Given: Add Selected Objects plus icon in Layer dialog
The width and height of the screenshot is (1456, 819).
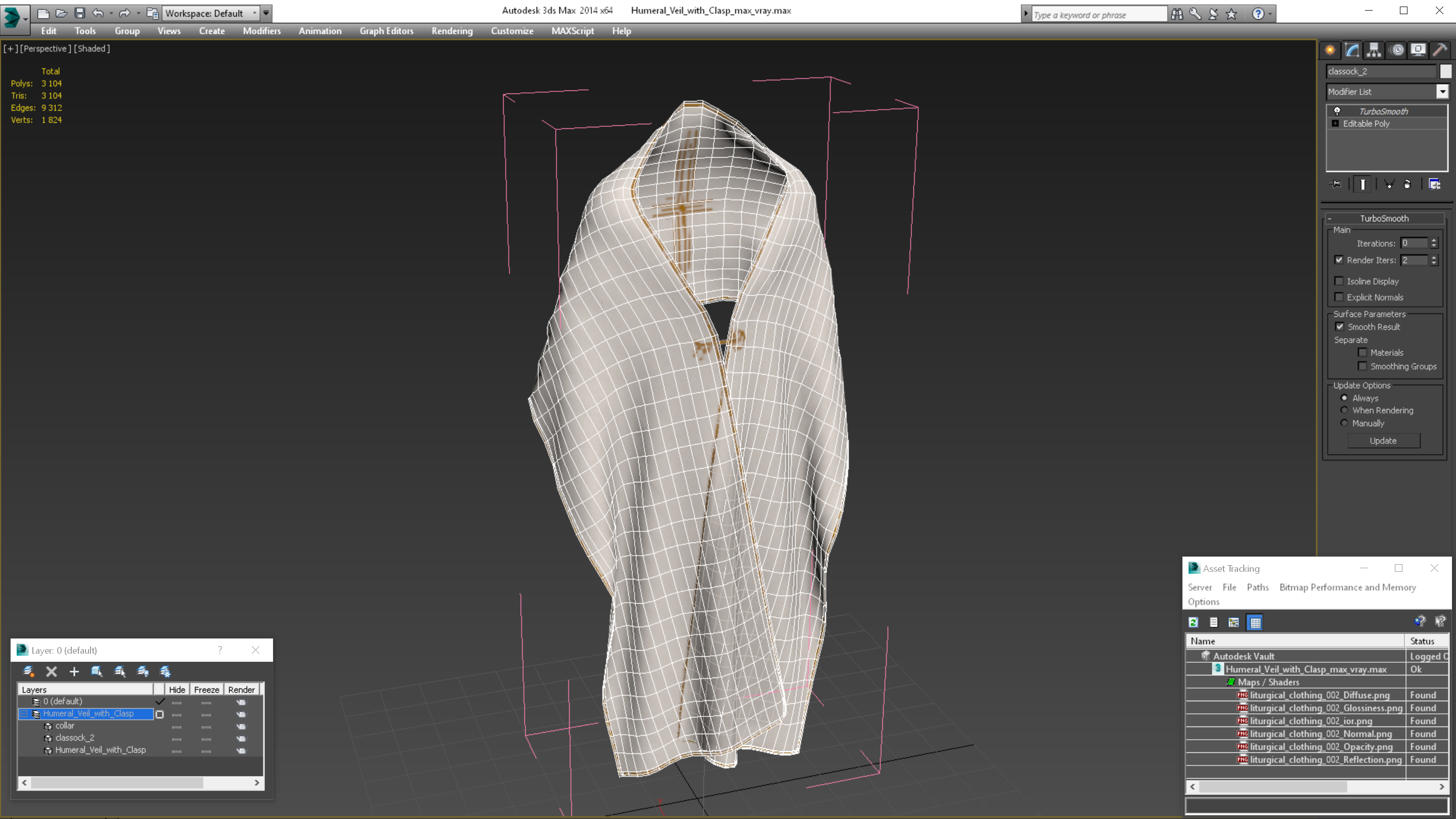Looking at the screenshot, I should 74,671.
